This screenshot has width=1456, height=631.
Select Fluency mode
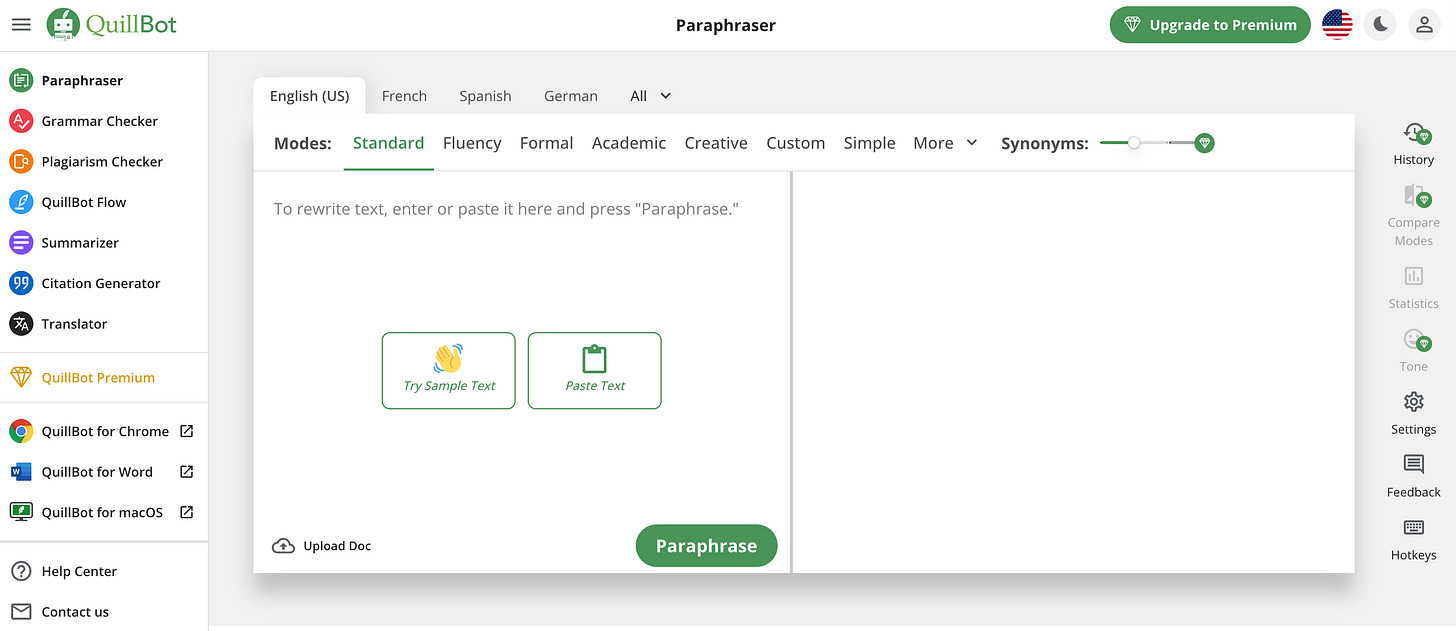point(472,143)
